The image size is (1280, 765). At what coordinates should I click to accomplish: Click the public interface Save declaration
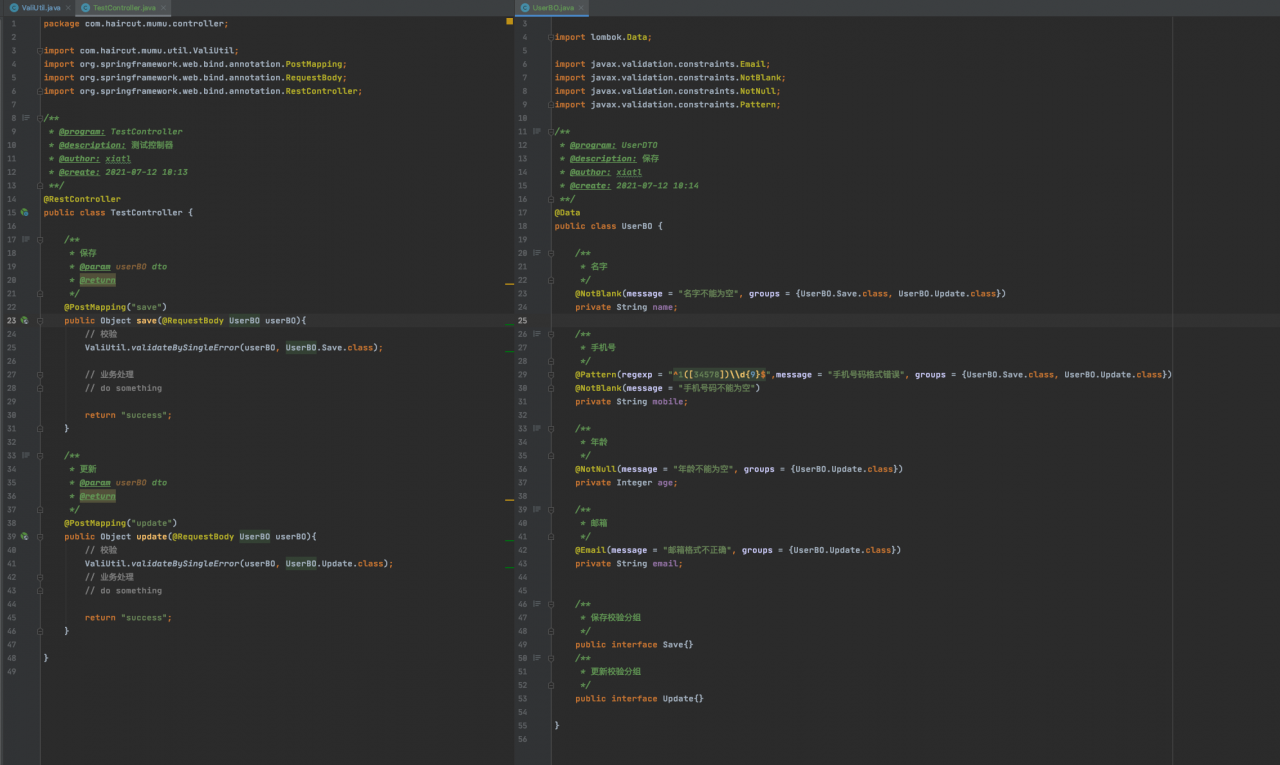click(x=634, y=644)
